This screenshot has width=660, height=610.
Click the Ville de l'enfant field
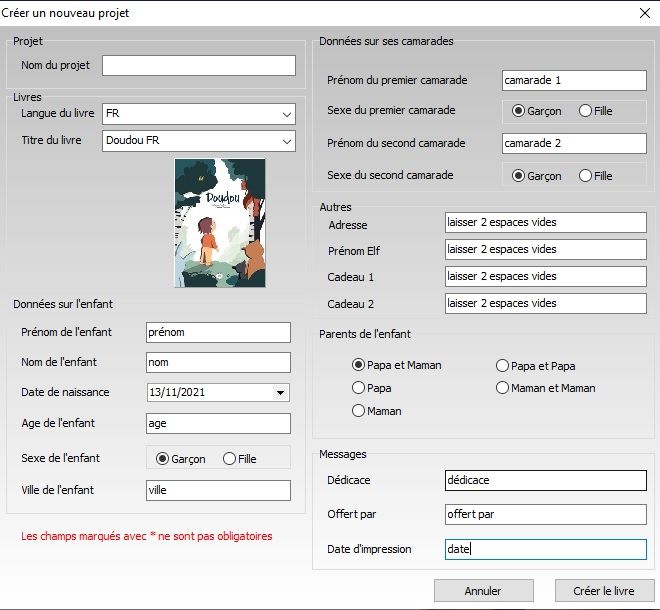pos(217,490)
